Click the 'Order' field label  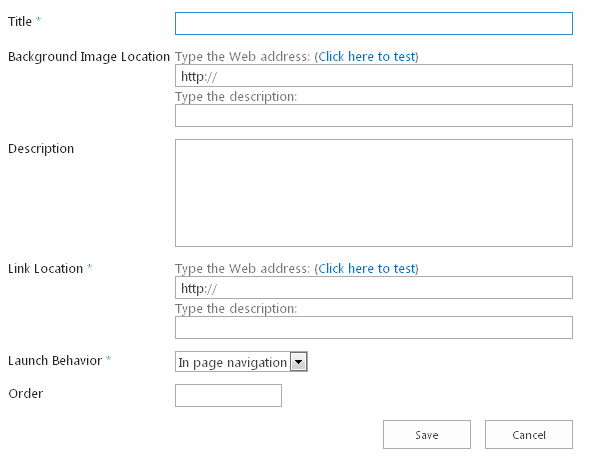pyautogui.click(x=25, y=393)
